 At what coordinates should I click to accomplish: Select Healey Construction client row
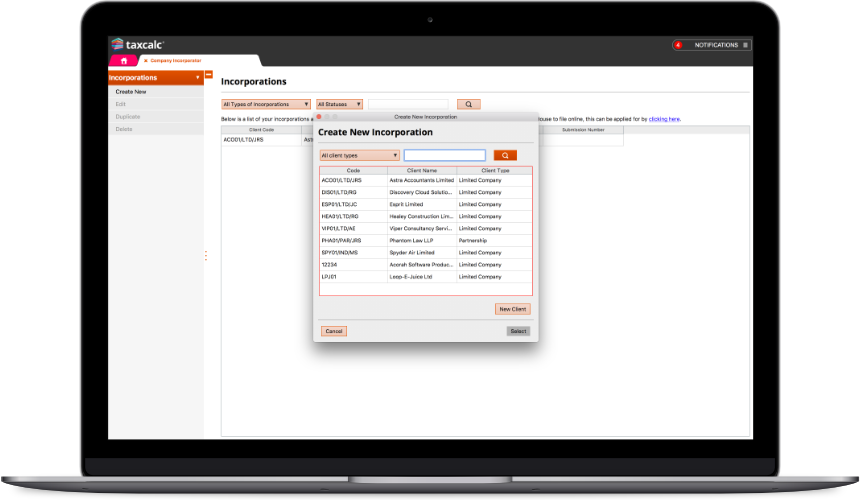pos(426,217)
